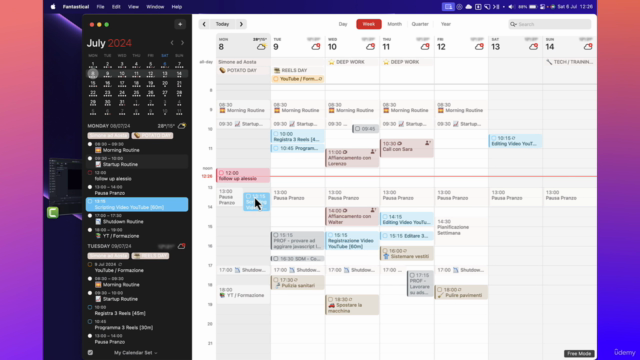This screenshot has width=640, height=360.
Task: Open the My Calendar Set dropdown
Action: click(136, 353)
